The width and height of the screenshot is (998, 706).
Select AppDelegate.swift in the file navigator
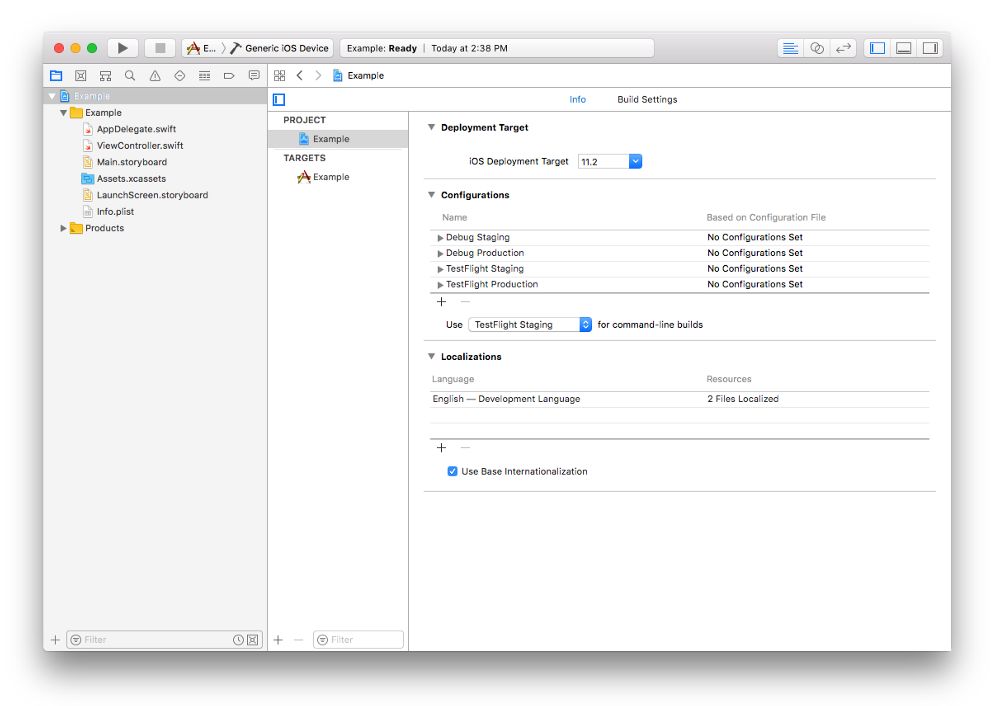click(x=136, y=129)
